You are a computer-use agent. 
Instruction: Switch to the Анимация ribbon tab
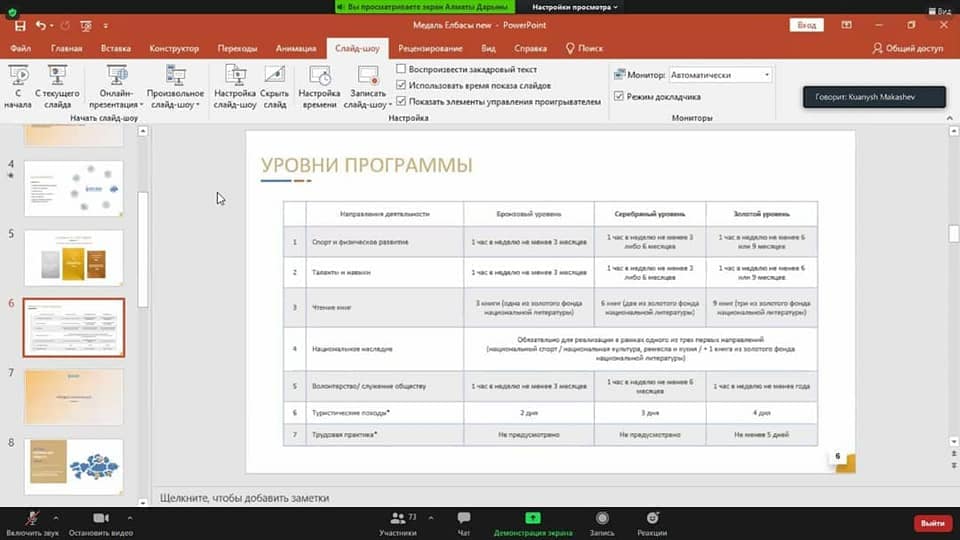pos(296,48)
